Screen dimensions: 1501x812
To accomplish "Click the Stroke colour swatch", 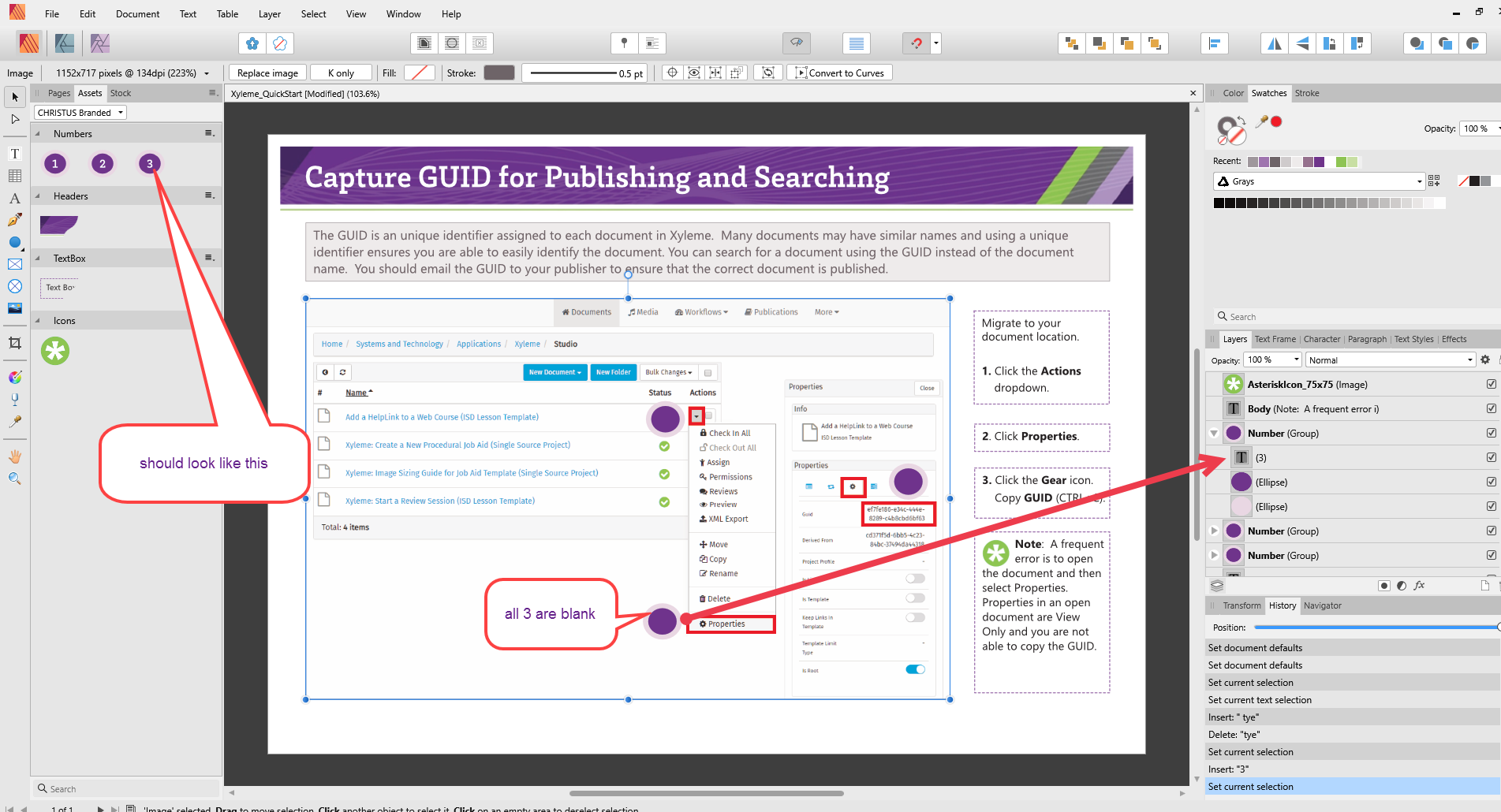I will (498, 73).
